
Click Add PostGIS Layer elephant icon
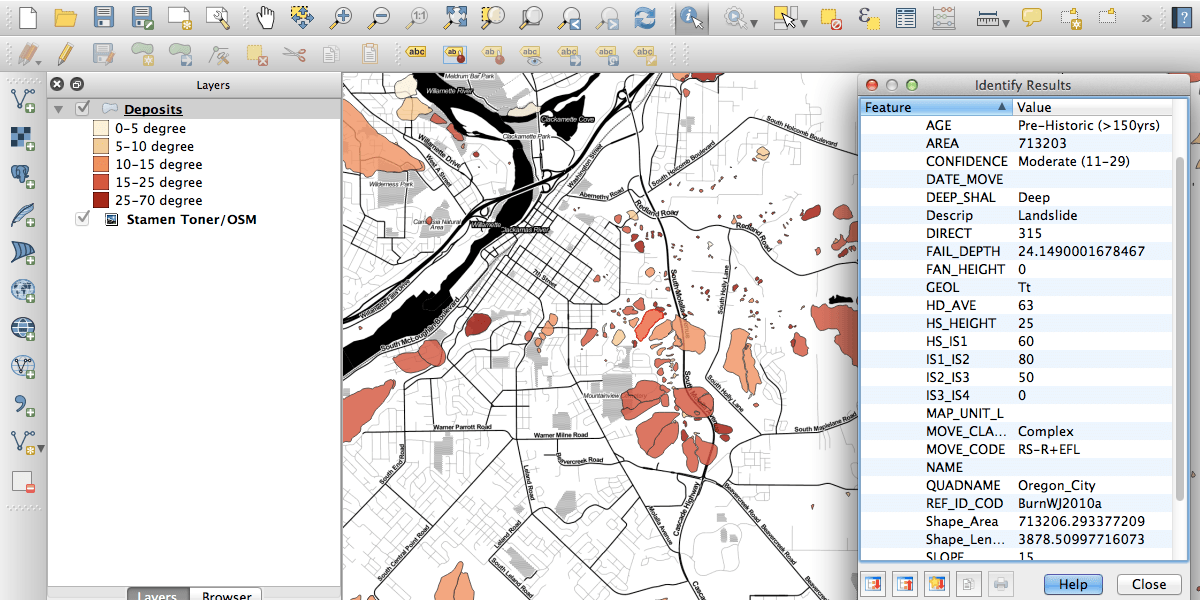point(23,176)
